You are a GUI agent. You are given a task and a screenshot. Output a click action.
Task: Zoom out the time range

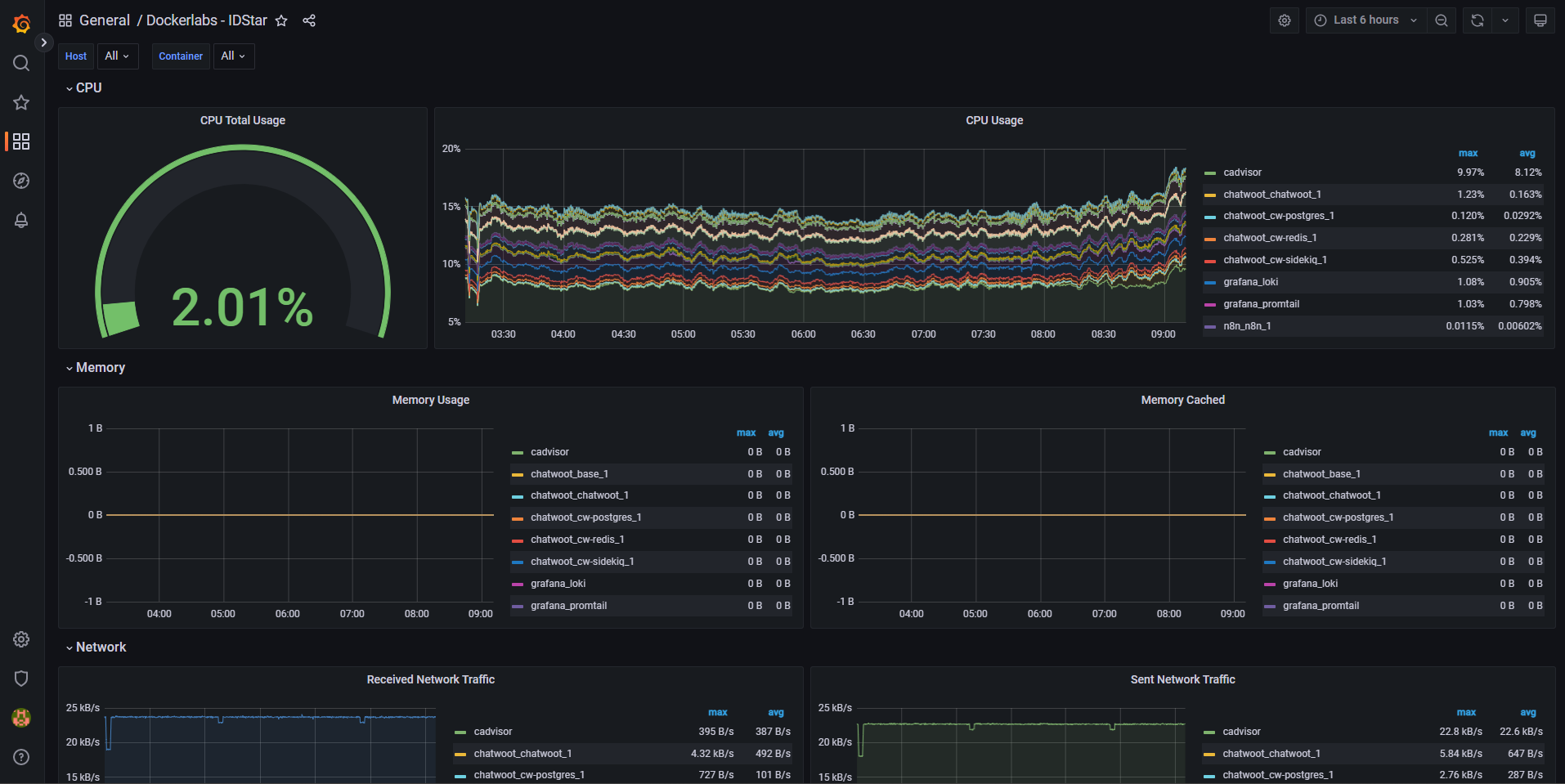point(1442,20)
